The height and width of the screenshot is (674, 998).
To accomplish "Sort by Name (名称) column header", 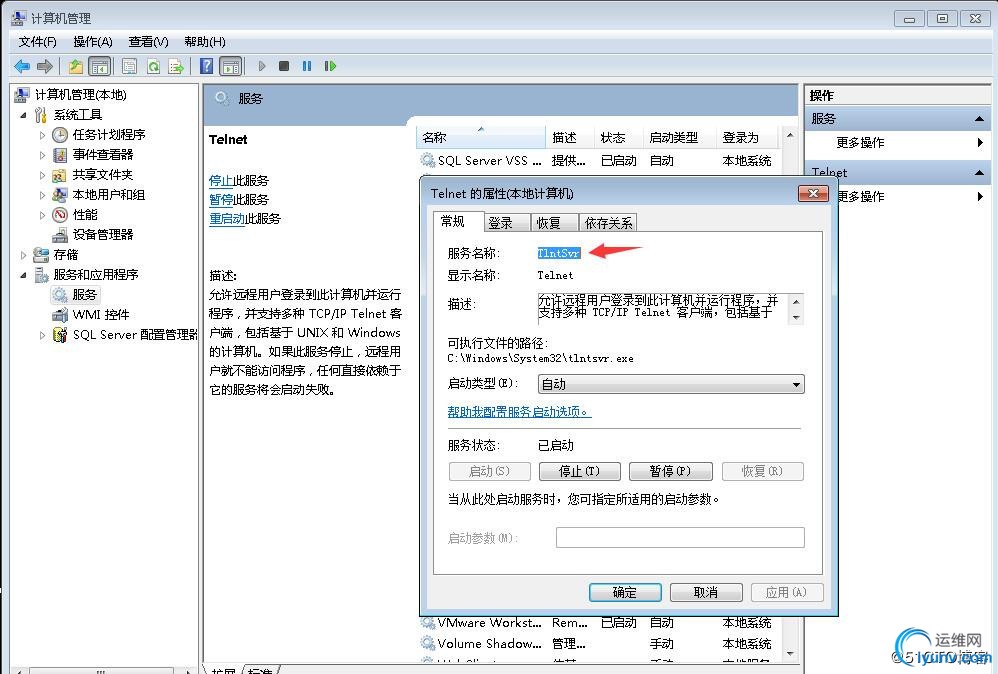I will coord(481,137).
